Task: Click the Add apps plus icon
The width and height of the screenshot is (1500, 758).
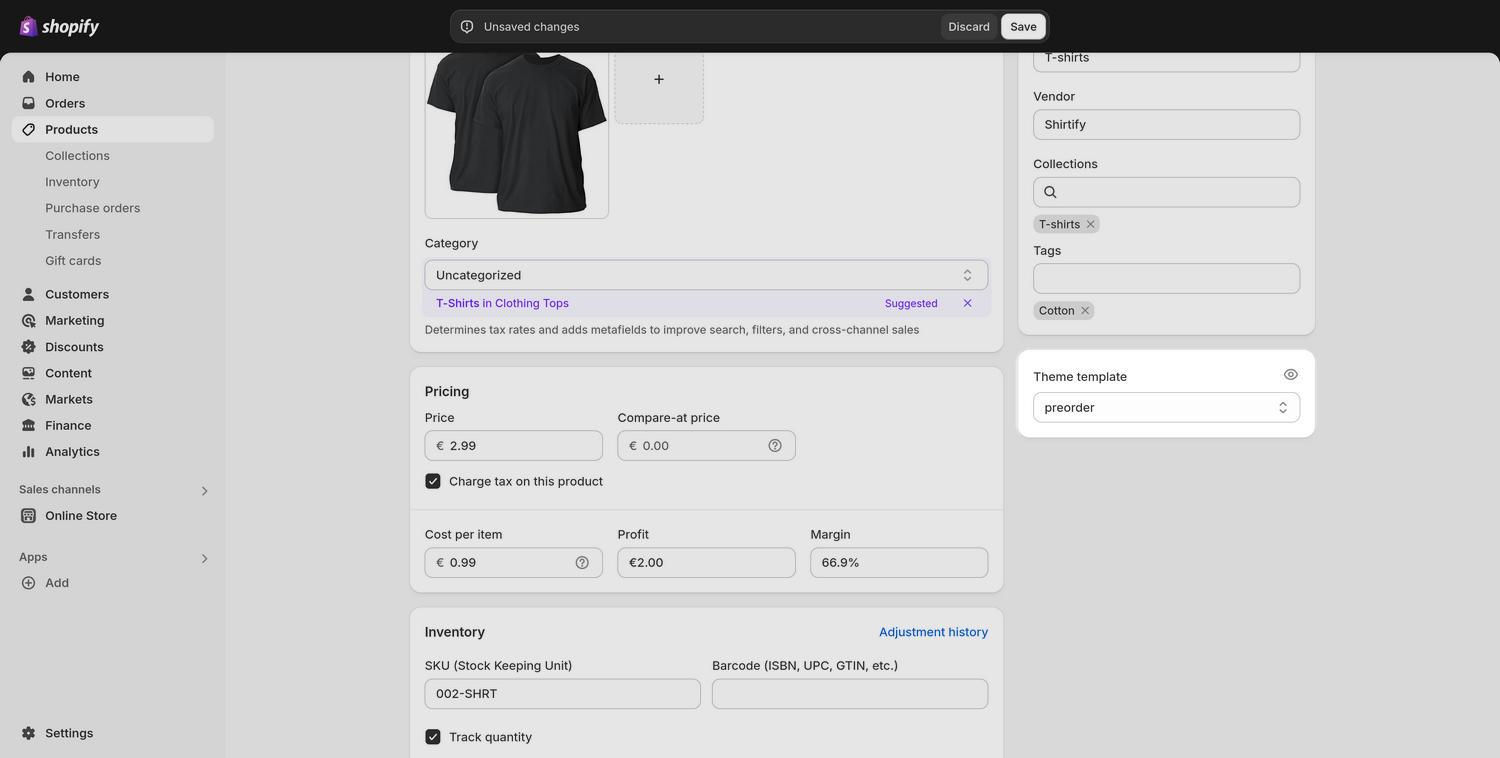Action: click(x=28, y=583)
